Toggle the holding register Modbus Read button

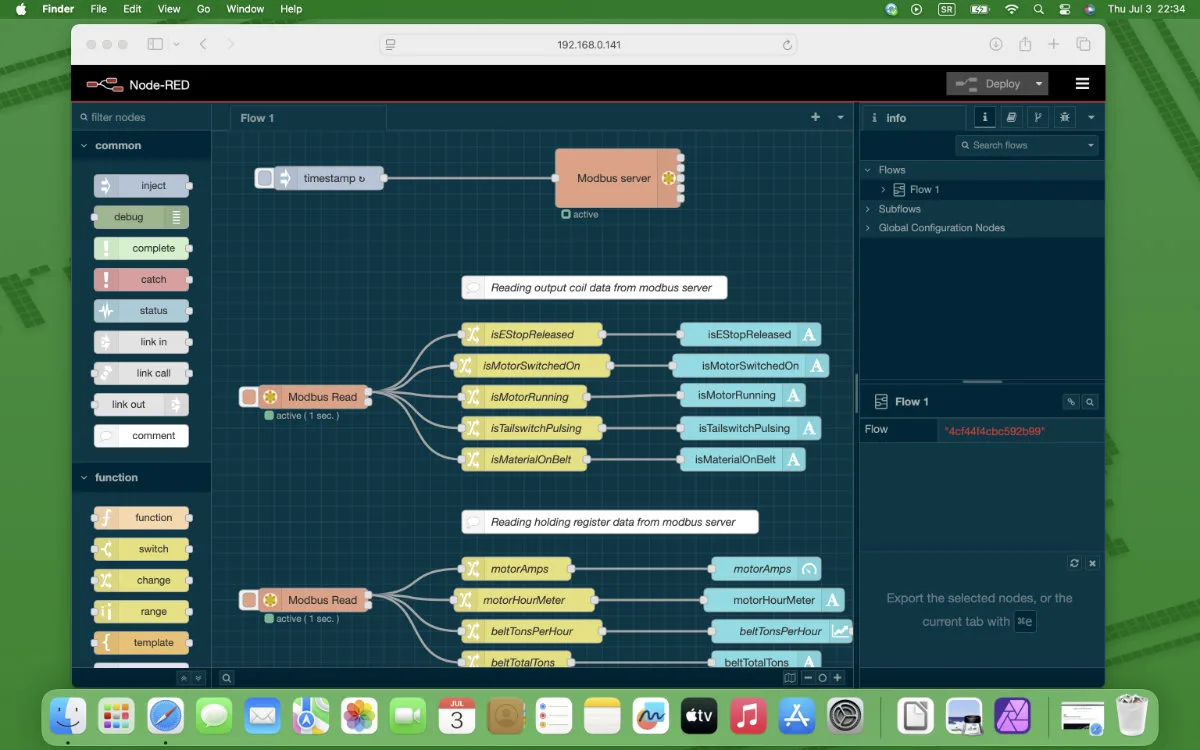coord(248,600)
